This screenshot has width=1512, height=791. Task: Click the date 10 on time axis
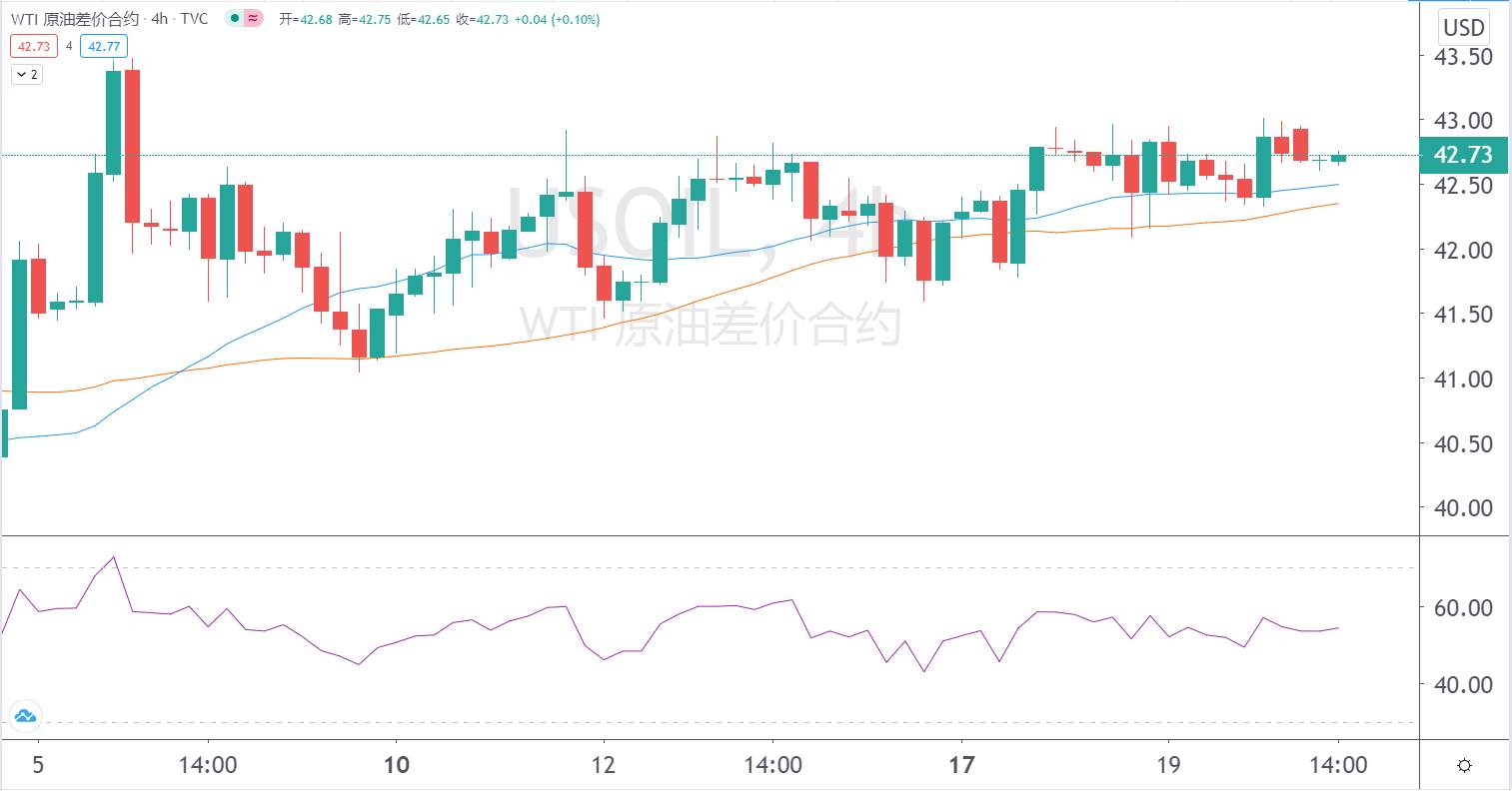397,766
